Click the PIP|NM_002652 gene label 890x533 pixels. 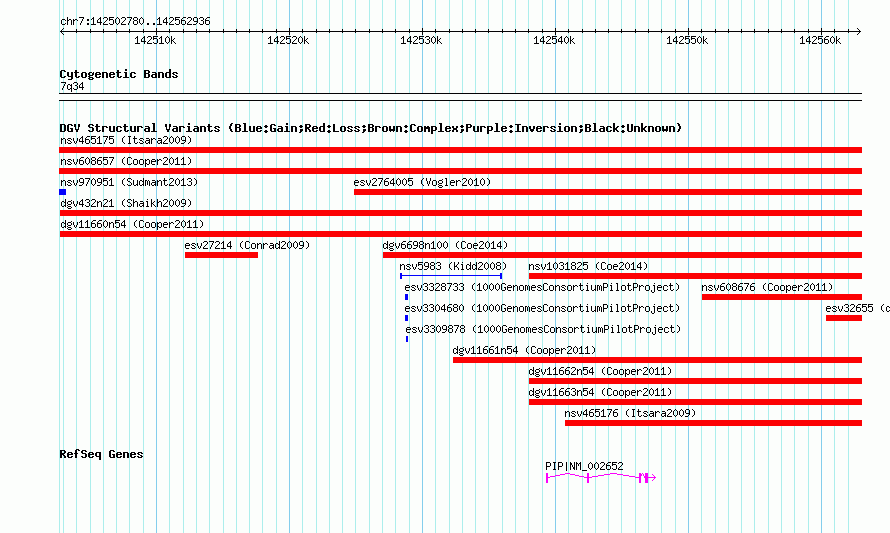pyautogui.click(x=584, y=466)
